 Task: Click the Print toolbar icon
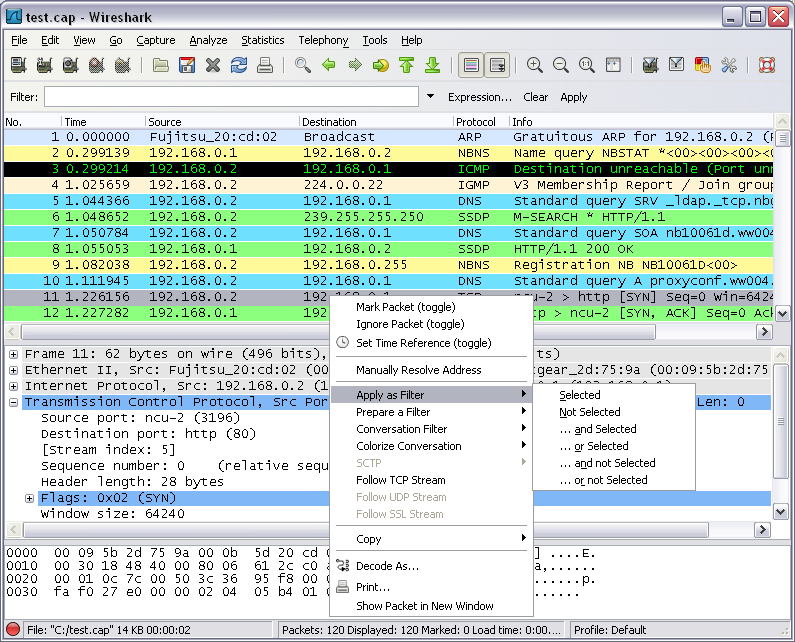[265, 66]
